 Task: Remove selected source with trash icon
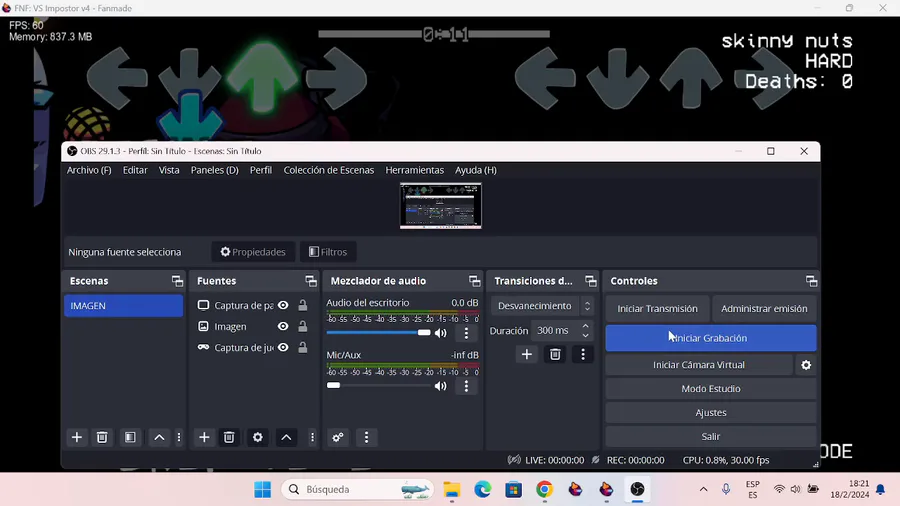tap(229, 437)
